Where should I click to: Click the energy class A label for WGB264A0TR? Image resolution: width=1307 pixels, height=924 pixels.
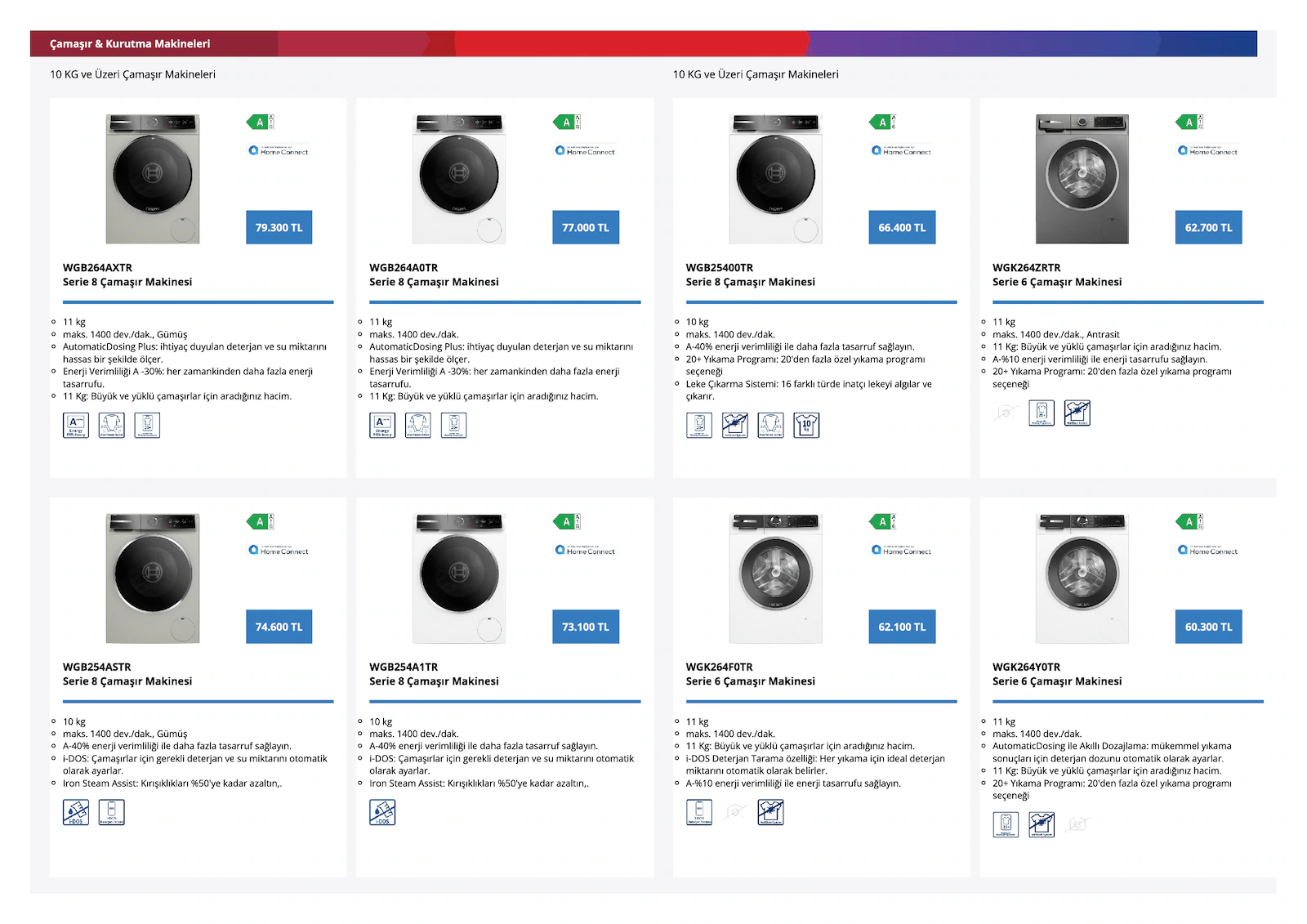point(567,123)
